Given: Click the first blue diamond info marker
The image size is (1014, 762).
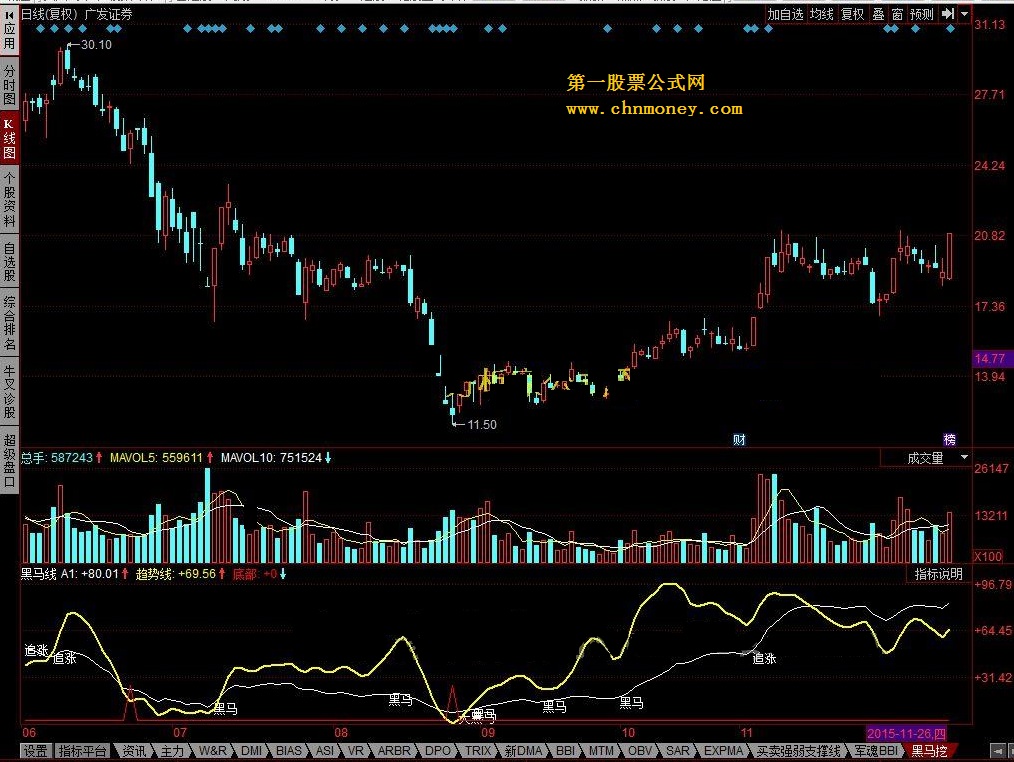Looking at the screenshot, I should click(x=41, y=28).
